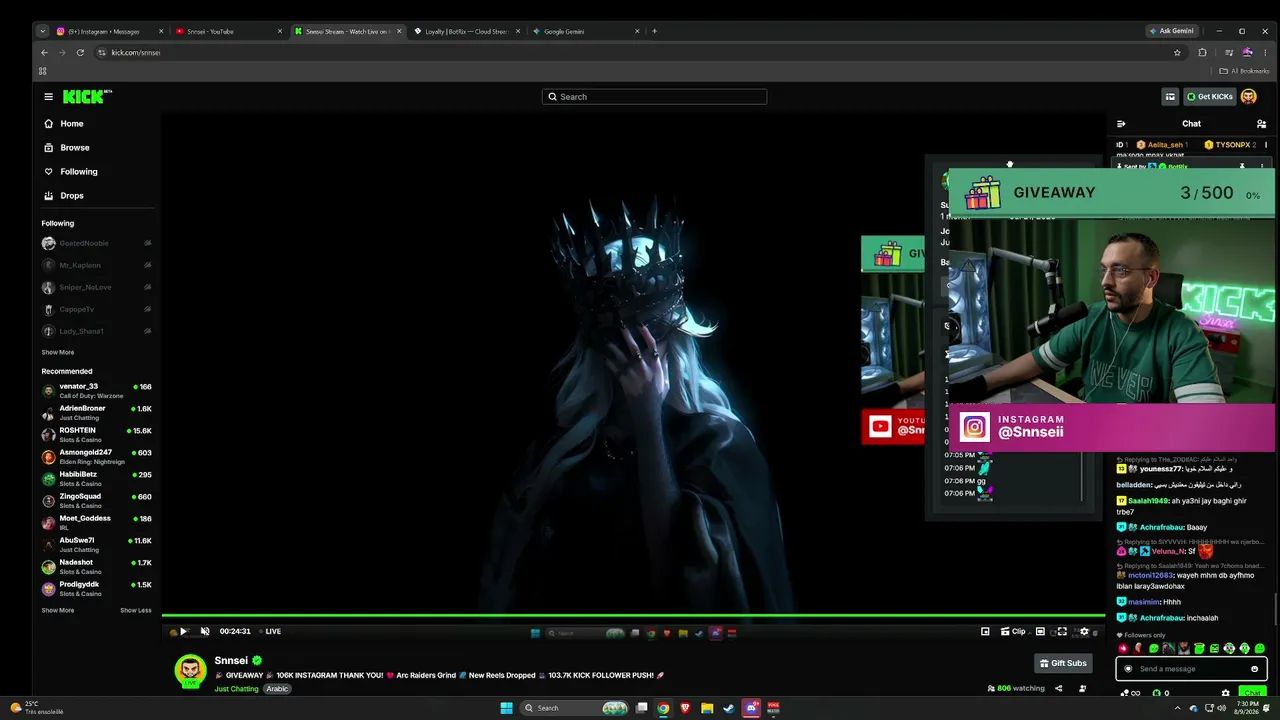Open the tab search dropdown

(x=42, y=31)
